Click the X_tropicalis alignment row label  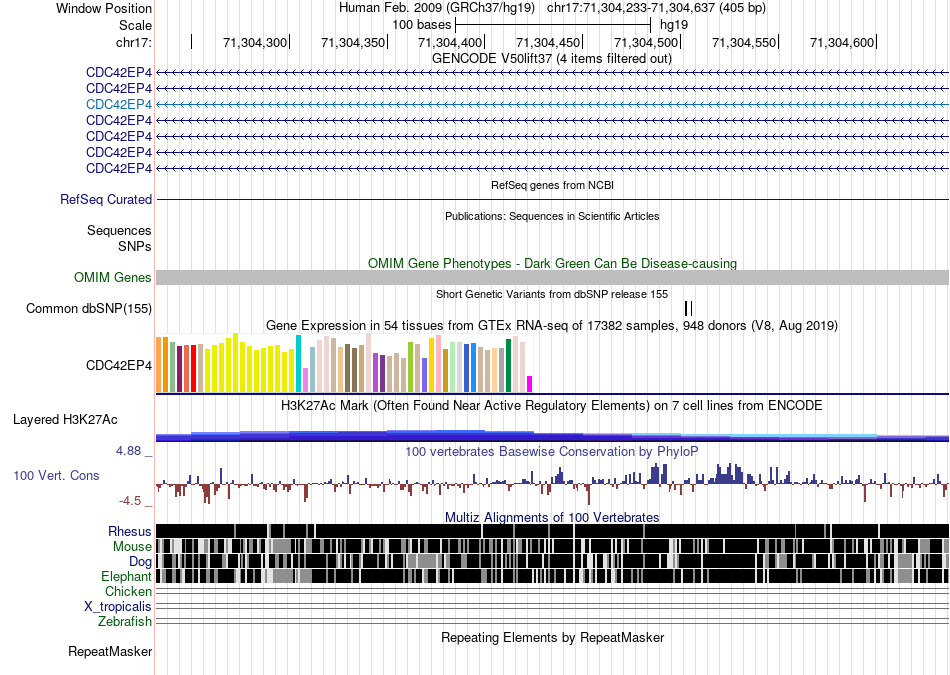pos(118,606)
